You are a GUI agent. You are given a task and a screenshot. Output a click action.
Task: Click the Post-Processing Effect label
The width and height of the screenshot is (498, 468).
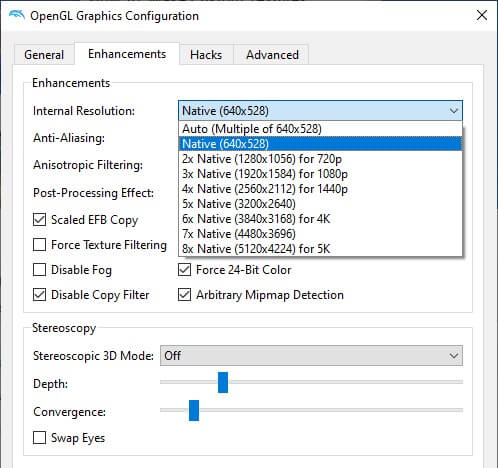[x=94, y=193]
